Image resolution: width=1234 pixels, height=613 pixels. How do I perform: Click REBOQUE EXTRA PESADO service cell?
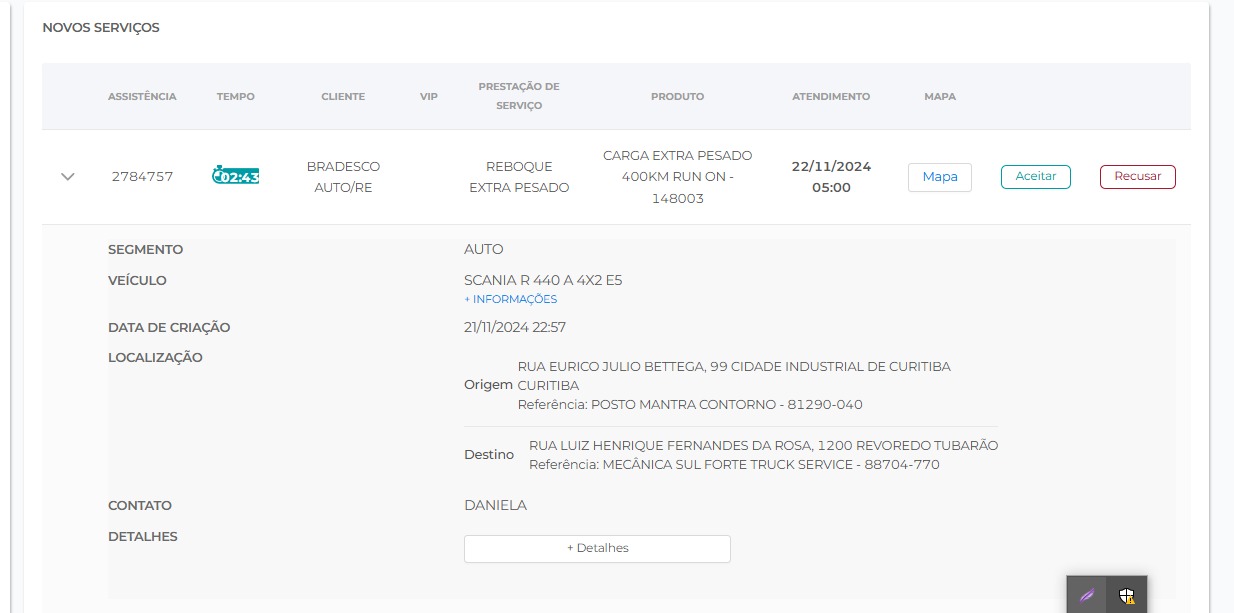tap(519, 177)
